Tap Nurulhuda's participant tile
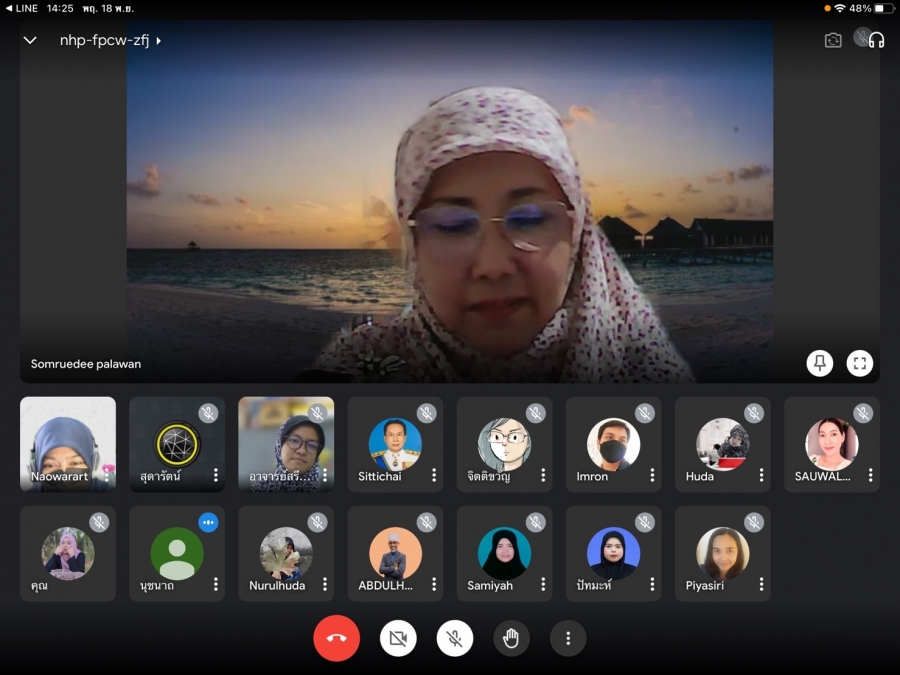 [x=285, y=553]
